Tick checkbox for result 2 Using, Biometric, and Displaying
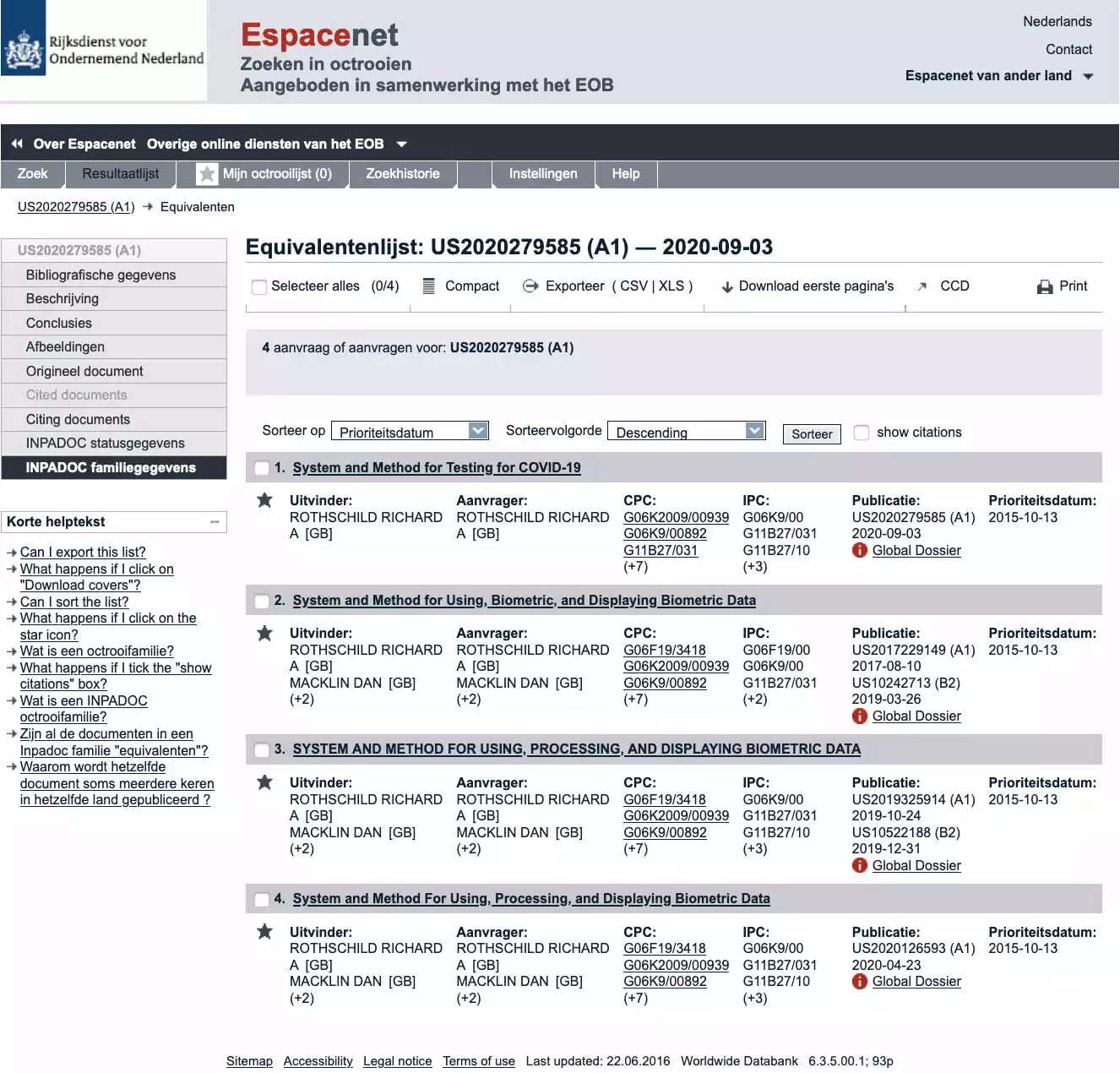Viewport: 1120px width, 1073px height. [x=261, y=601]
